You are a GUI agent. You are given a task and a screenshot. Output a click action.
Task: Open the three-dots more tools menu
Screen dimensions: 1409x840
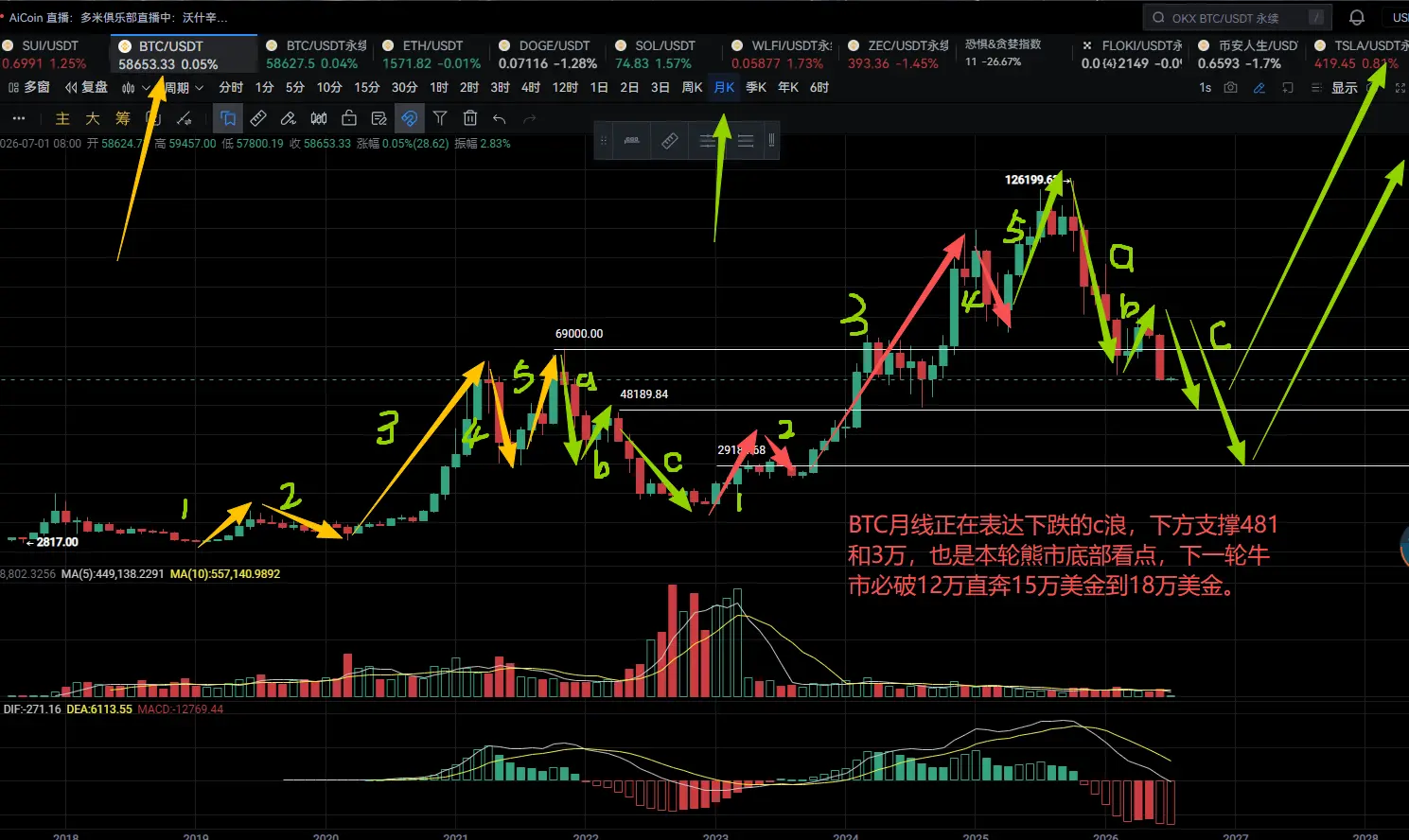click(19, 118)
